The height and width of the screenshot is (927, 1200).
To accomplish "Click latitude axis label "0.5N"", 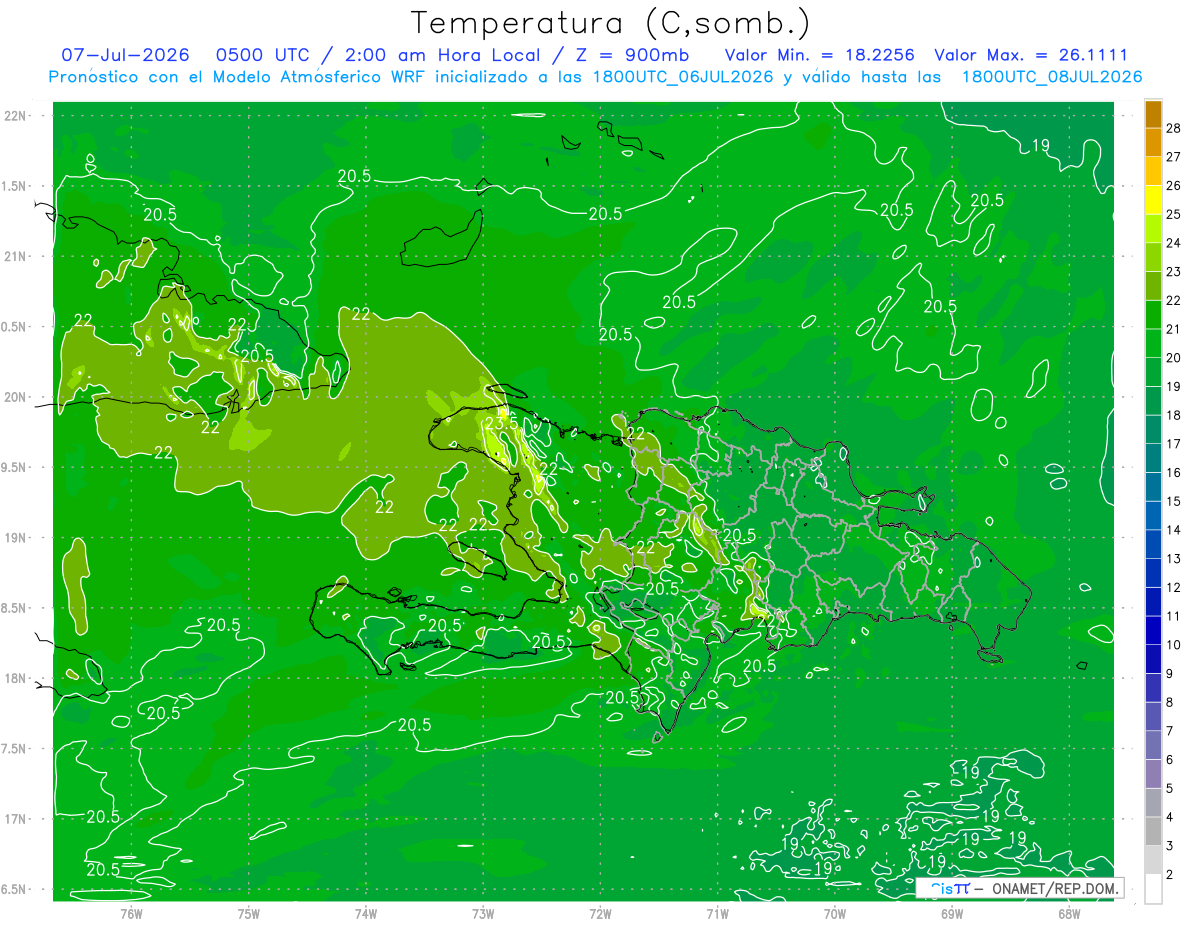I will [15, 327].
